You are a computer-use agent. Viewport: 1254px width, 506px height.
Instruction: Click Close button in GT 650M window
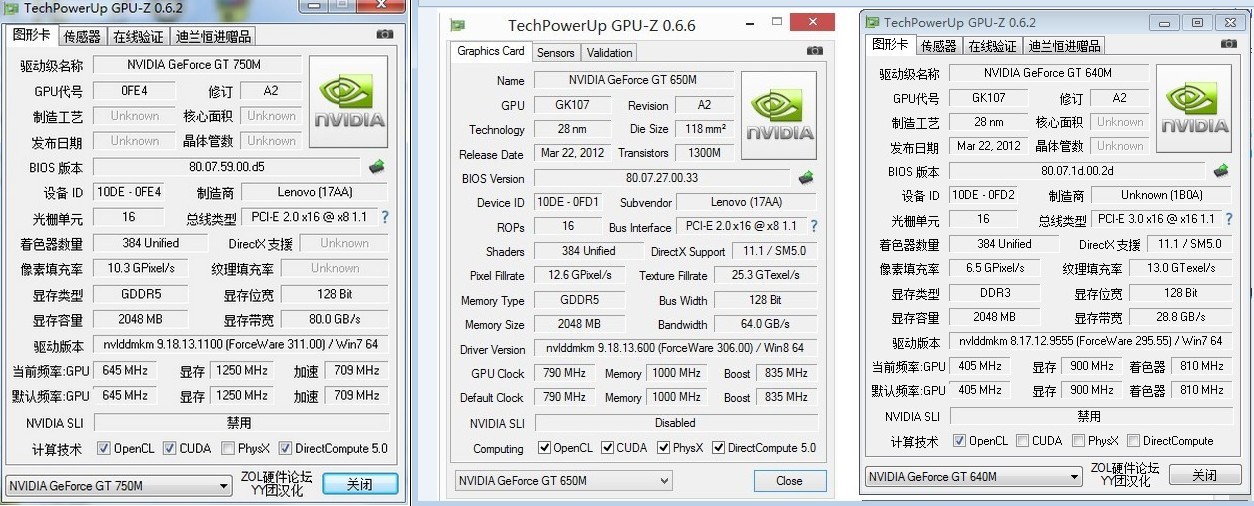click(x=790, y=481)
